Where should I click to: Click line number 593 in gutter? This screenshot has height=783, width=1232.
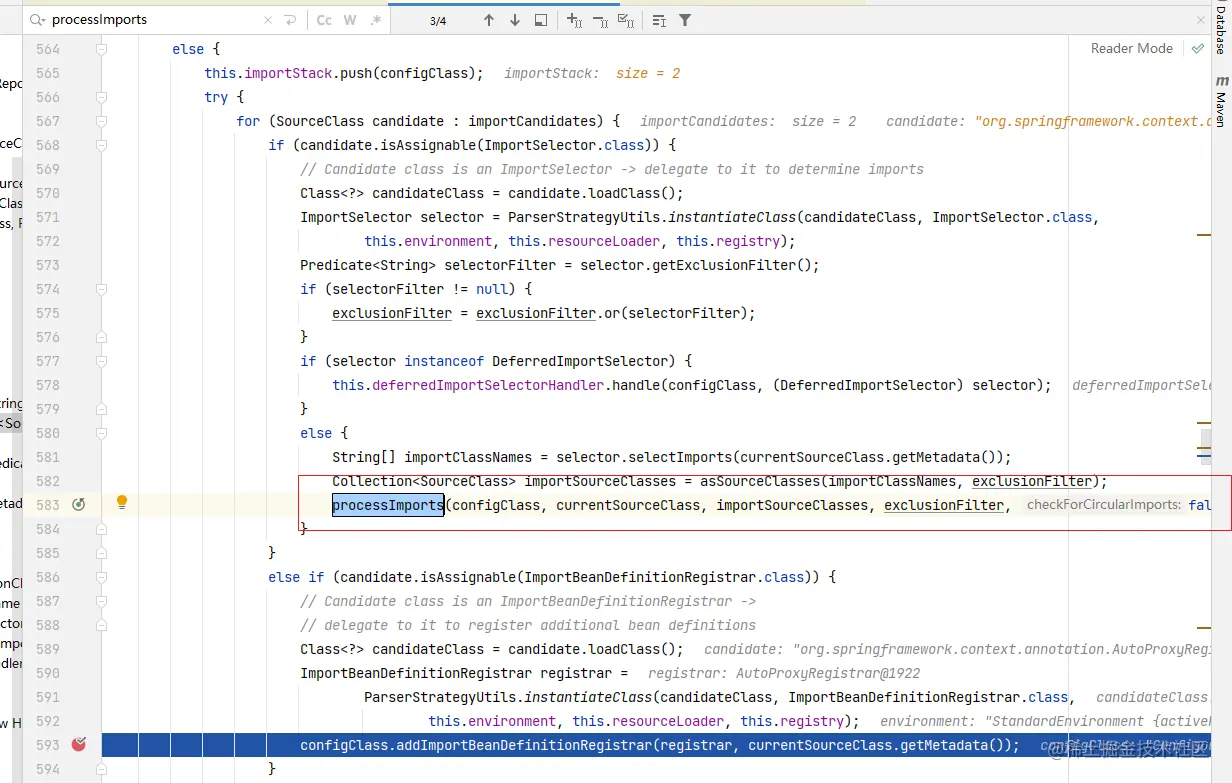47,745
